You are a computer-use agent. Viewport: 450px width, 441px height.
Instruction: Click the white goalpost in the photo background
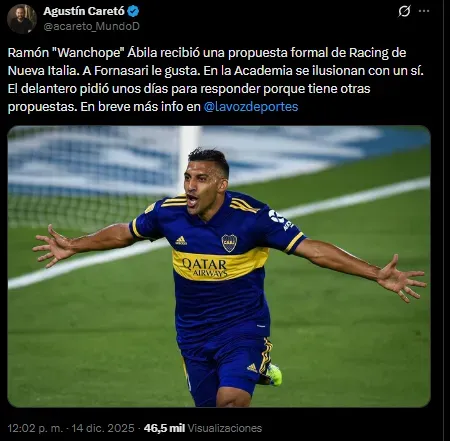[189, 156]
